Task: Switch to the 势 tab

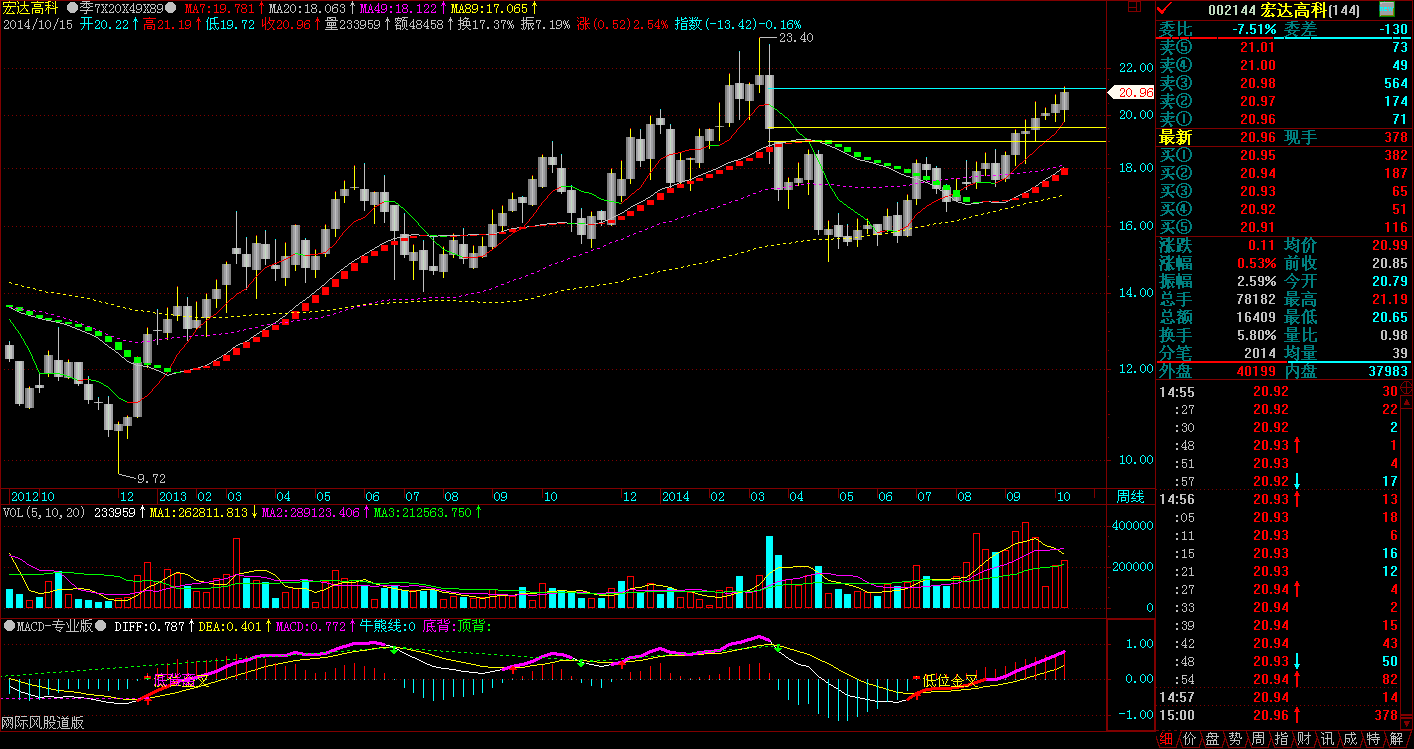Action: click(x=1236, y=739)
